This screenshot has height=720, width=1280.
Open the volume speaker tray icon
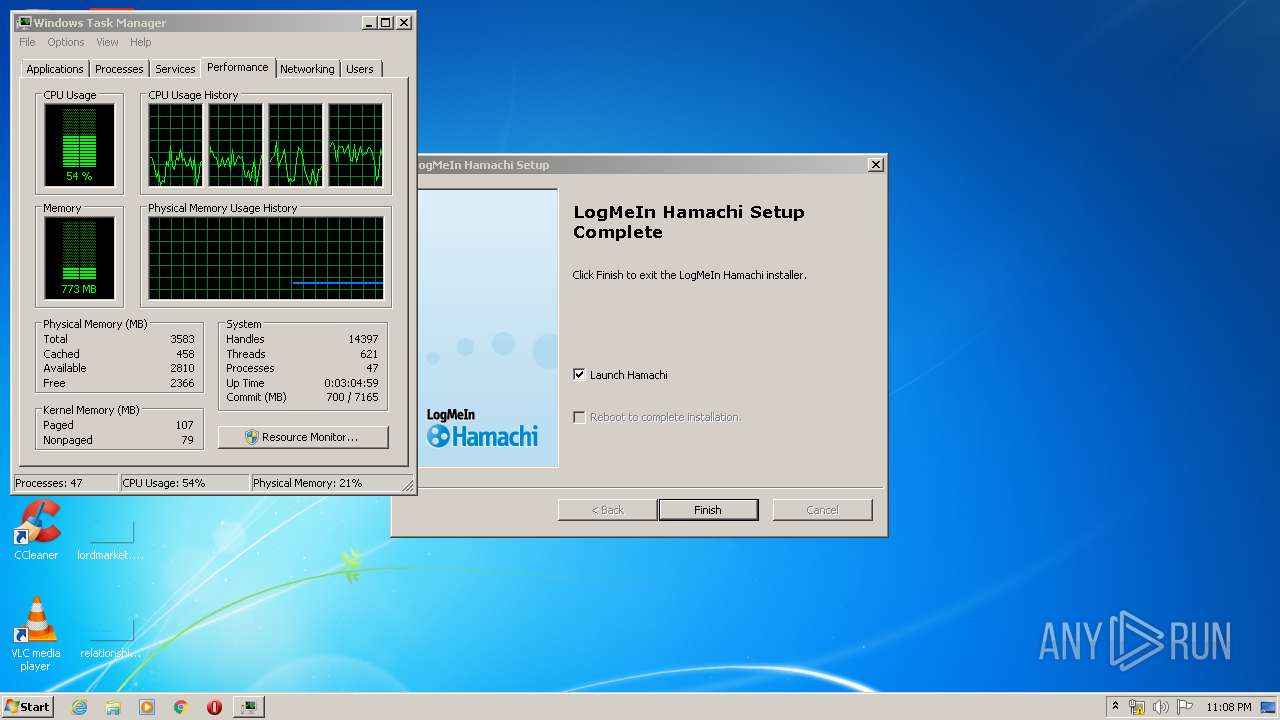(x=1161, y=707)
